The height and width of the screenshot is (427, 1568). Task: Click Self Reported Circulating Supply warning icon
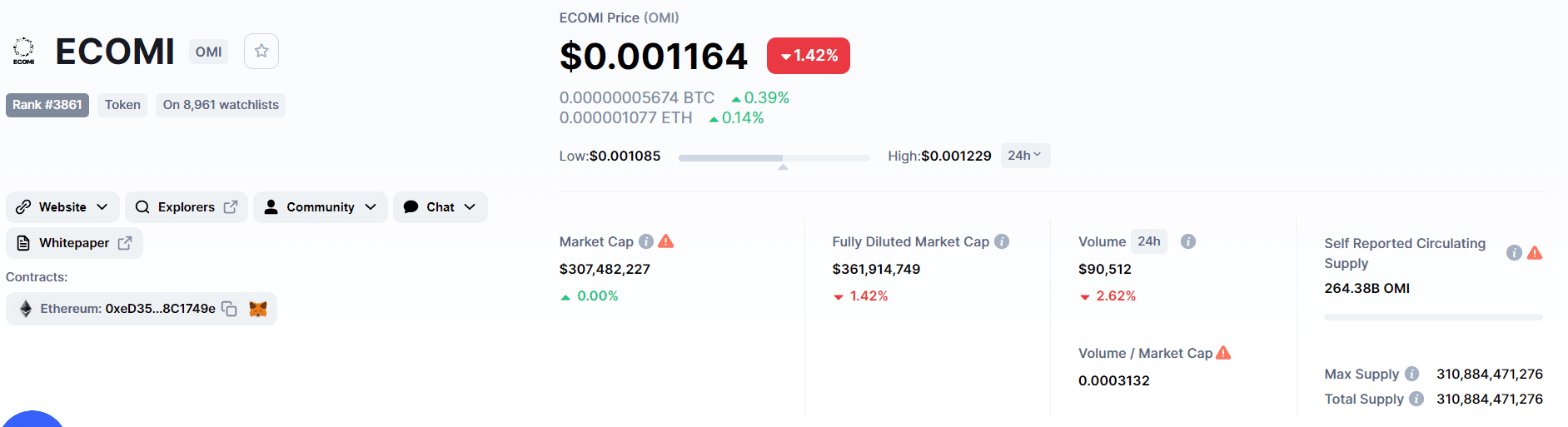[1535, 253]
